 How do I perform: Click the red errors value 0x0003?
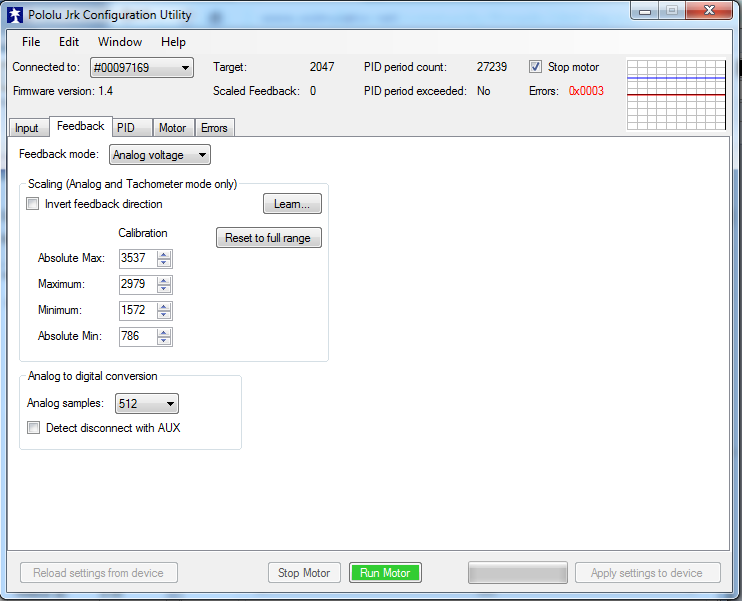[586, 91]
